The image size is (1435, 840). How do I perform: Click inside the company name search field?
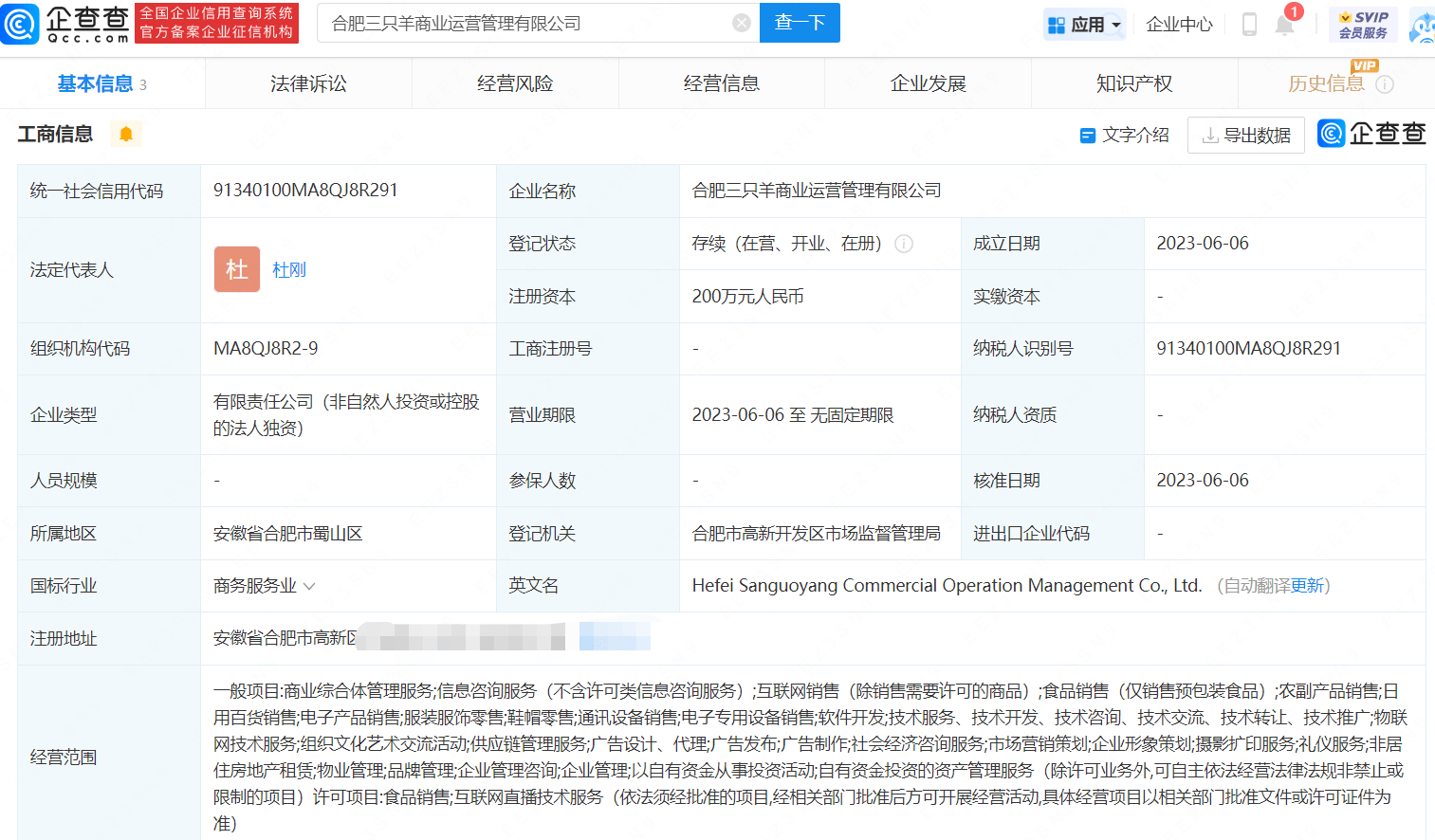click(531, 23)
